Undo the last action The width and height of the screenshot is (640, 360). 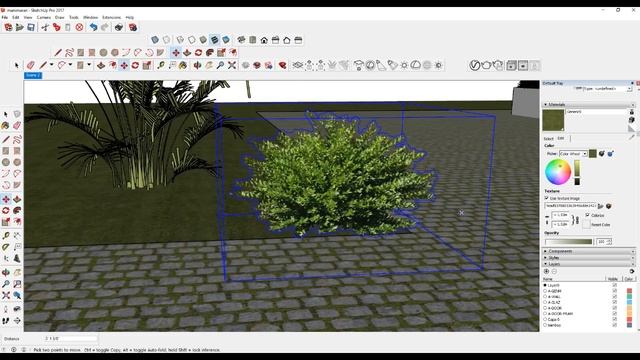click(x=93, y=27)
